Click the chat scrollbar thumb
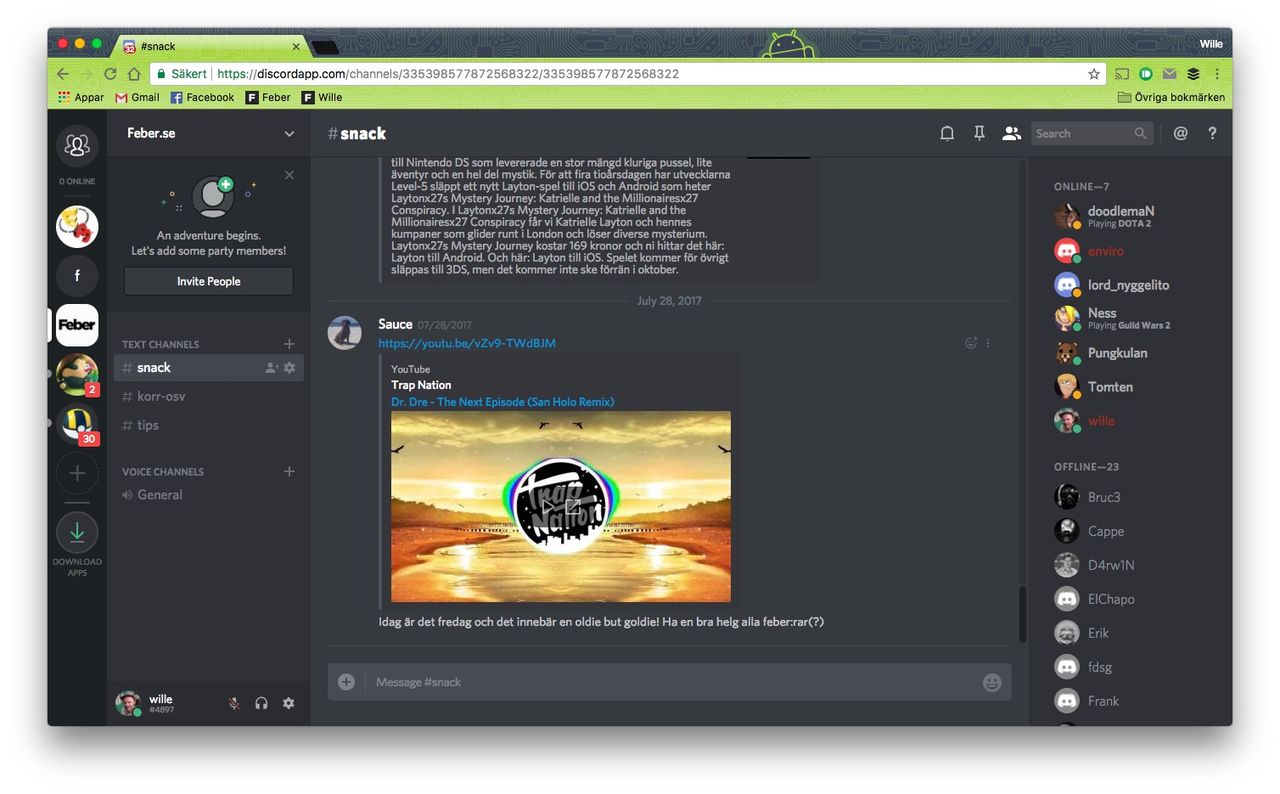 coord(1022,614)
